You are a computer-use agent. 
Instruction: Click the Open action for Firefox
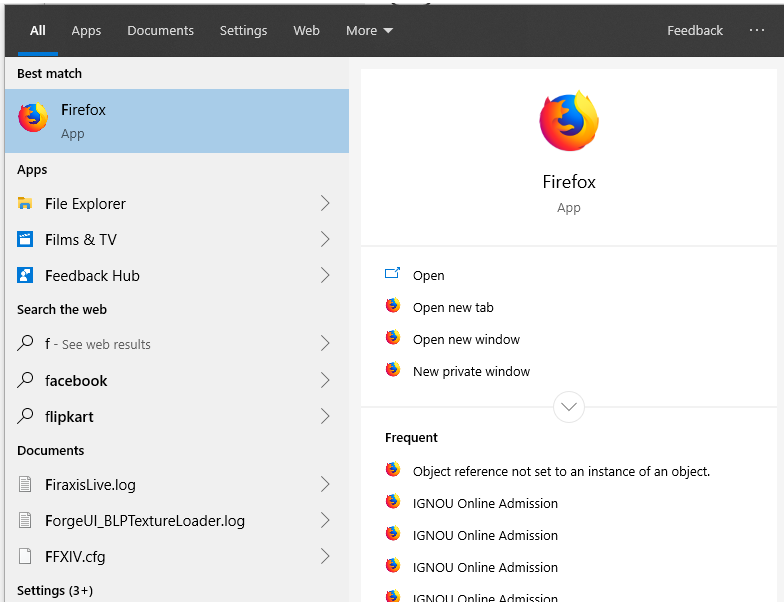tap(428, 276)
